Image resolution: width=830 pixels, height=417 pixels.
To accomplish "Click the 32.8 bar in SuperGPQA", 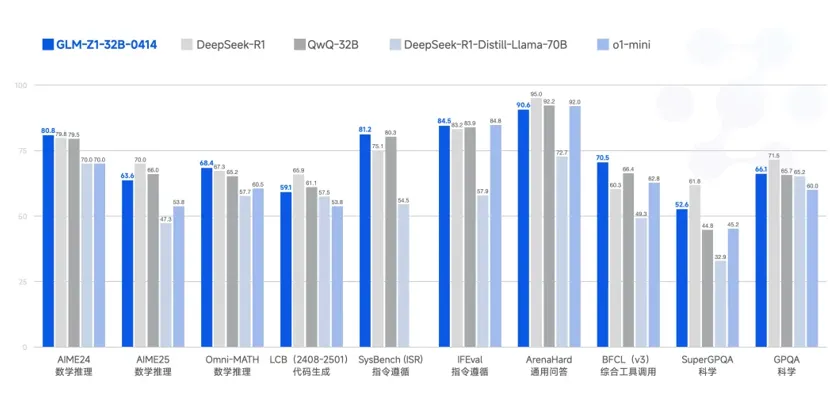I will point(720,304).
